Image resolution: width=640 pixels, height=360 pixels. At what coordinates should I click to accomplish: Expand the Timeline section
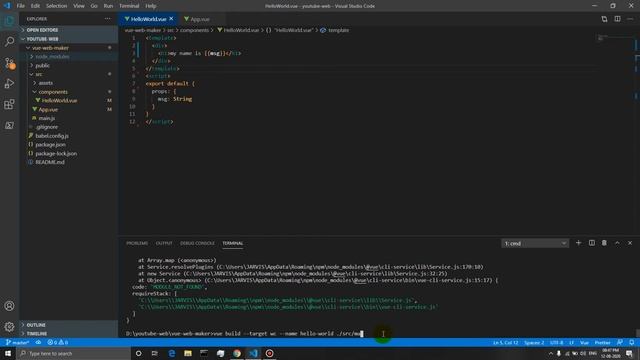69,333
